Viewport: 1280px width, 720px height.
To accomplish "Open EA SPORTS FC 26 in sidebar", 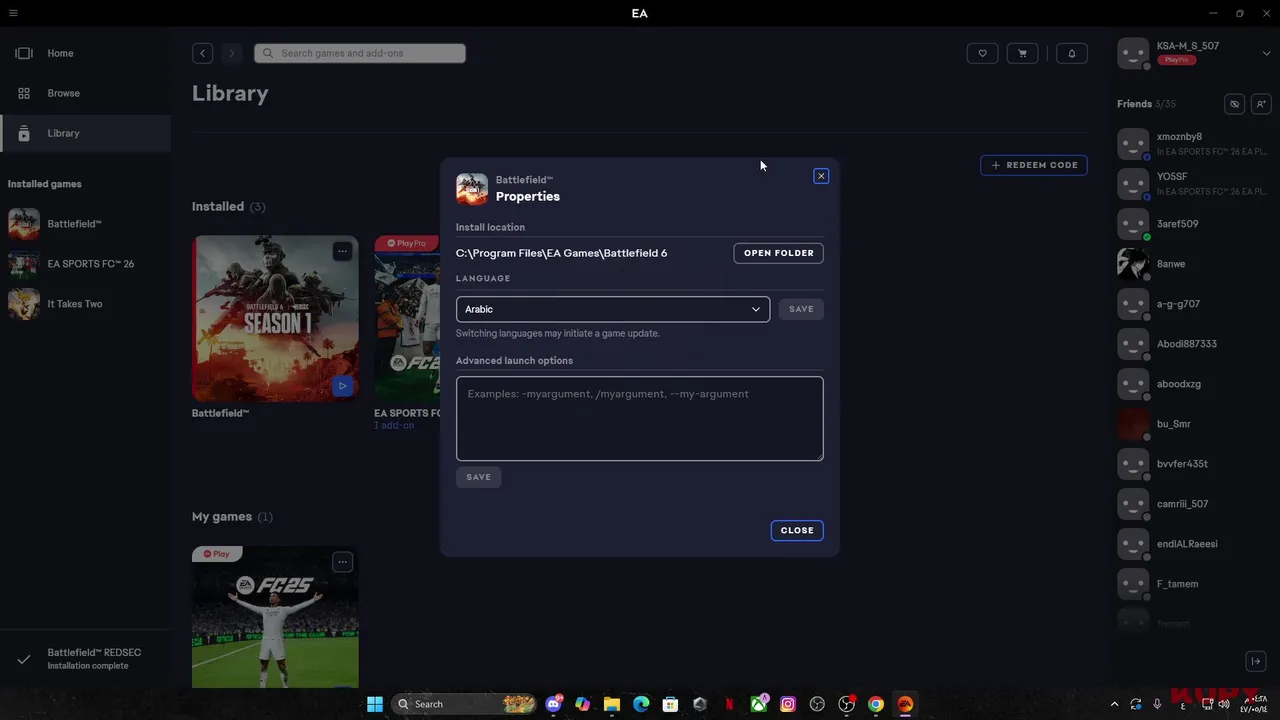I will (85, 264).
